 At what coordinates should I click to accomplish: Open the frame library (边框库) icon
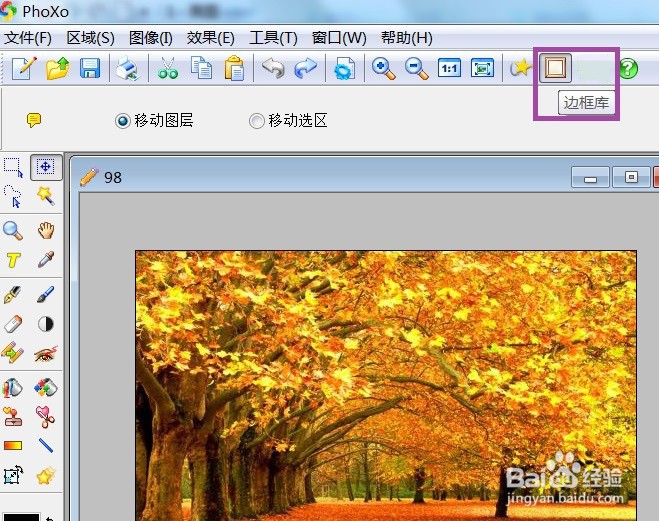click(555, 68)
